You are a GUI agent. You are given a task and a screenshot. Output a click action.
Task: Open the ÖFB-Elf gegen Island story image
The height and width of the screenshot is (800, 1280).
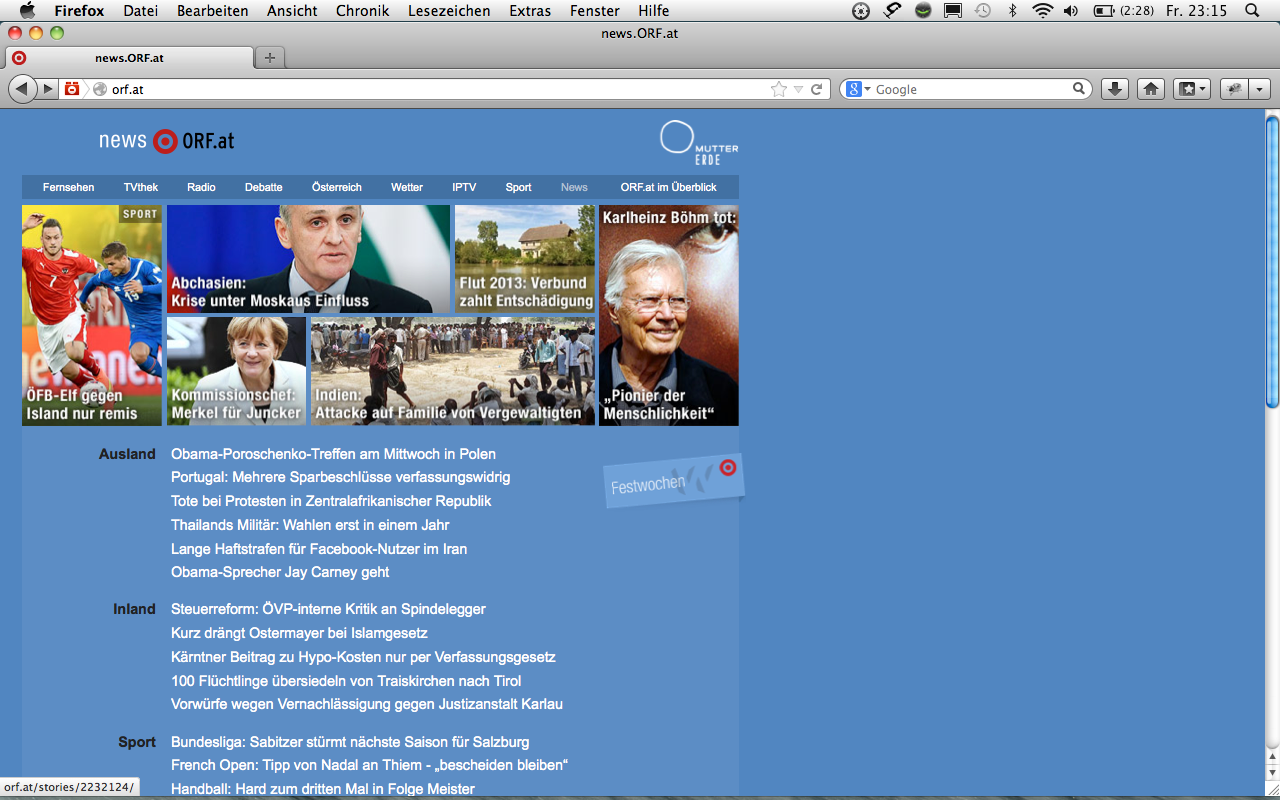pyautogui.click(x=92, y=315)
